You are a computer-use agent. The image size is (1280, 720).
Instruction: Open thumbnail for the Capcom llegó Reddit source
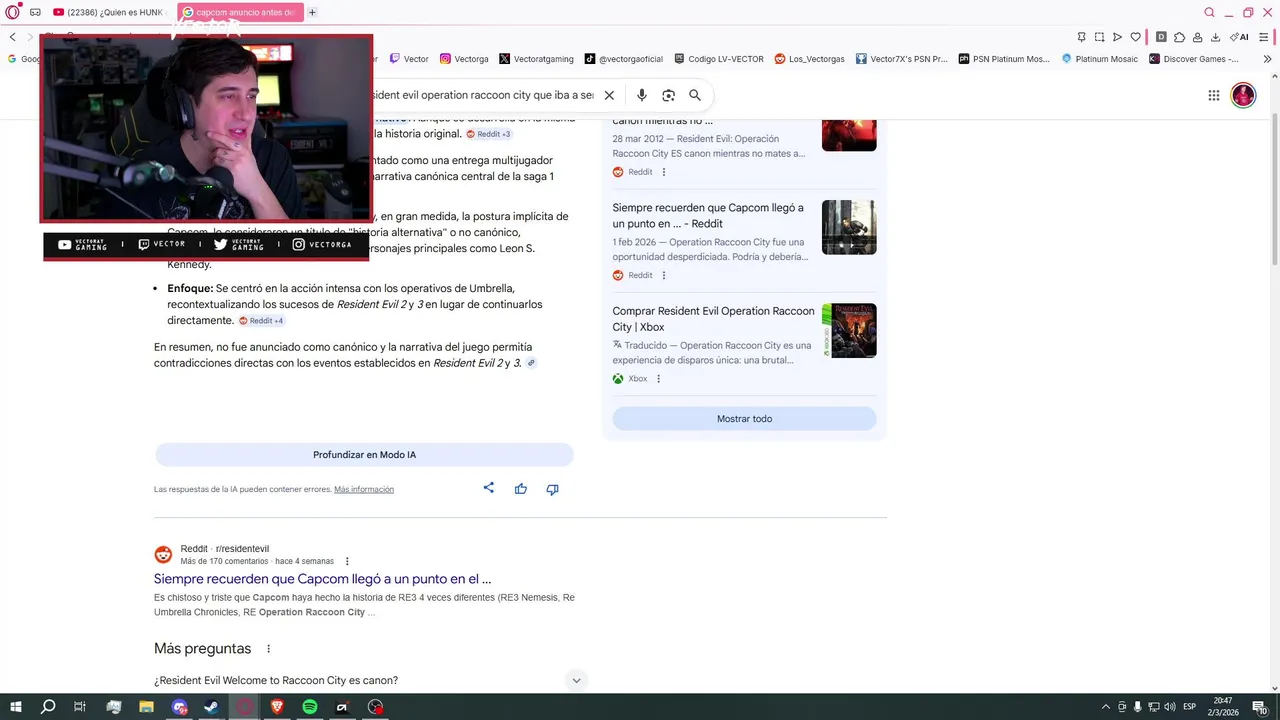point(849,227)
